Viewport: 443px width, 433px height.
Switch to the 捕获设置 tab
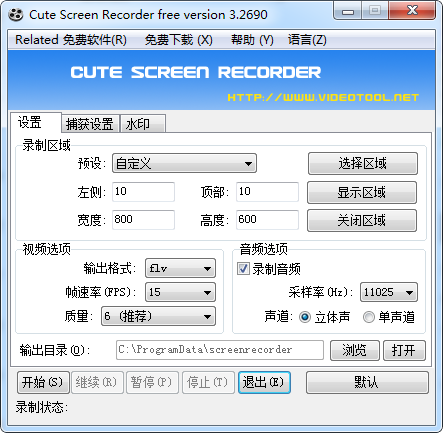click(x=90, y=124)
